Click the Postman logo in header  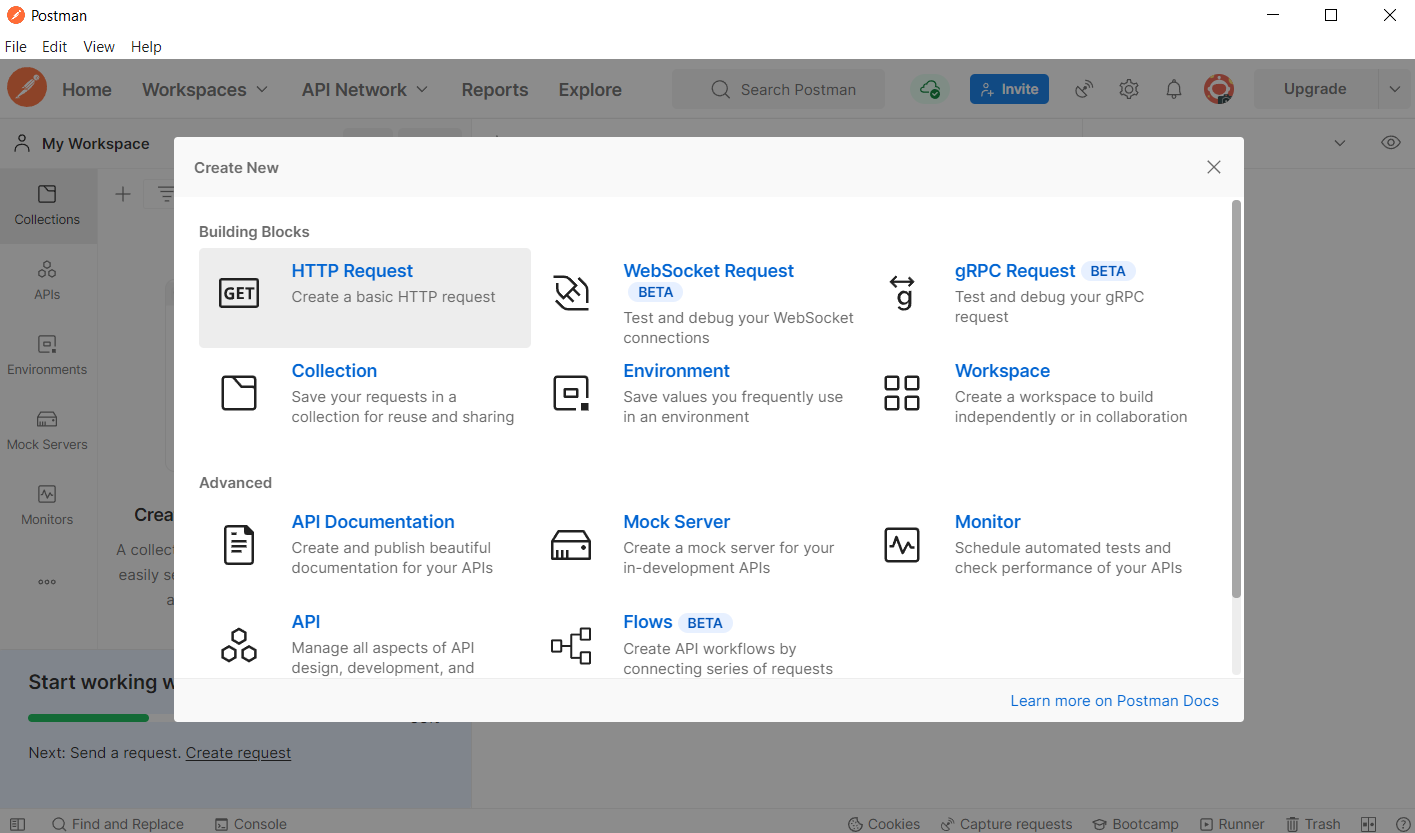tap(27, 88)
